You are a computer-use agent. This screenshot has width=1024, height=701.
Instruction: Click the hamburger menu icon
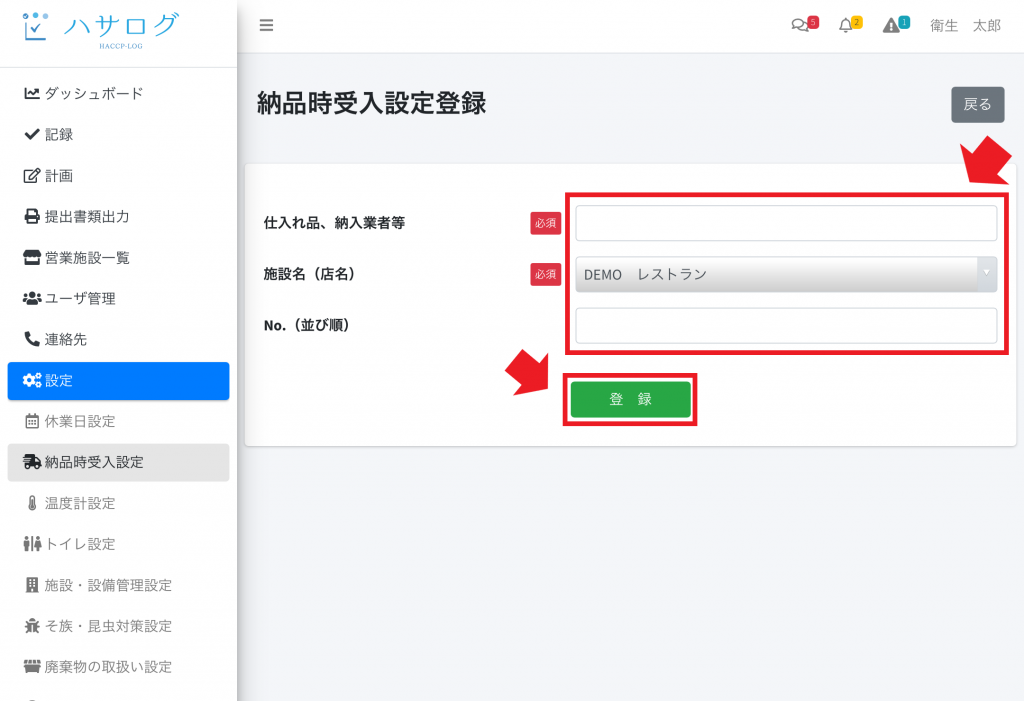pos(266,25)
